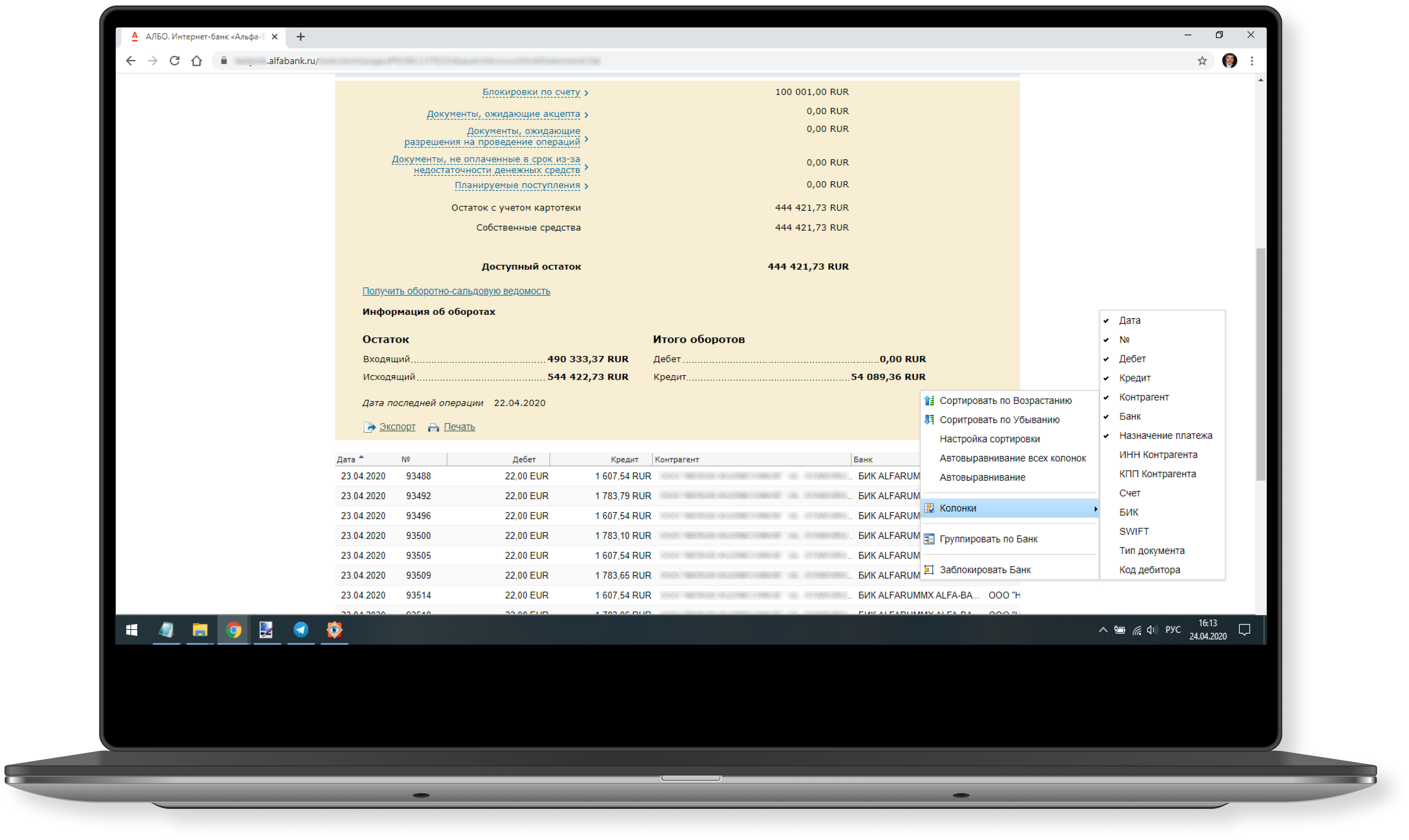This screenshot has width=1409, height=840.
Task: Enable the SWIFT column
Action: (1162, 533)
